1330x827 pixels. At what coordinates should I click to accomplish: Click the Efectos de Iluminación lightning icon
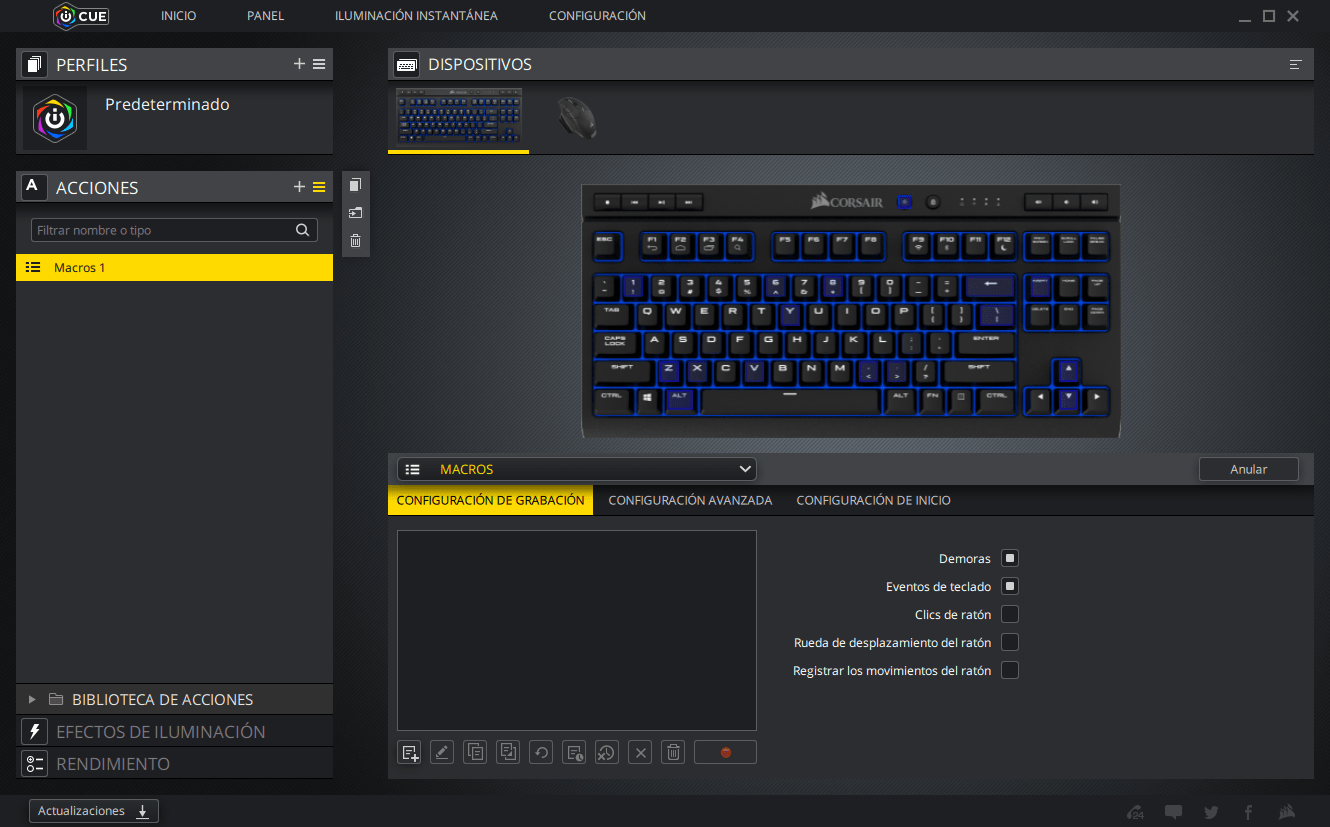(34, 732)
